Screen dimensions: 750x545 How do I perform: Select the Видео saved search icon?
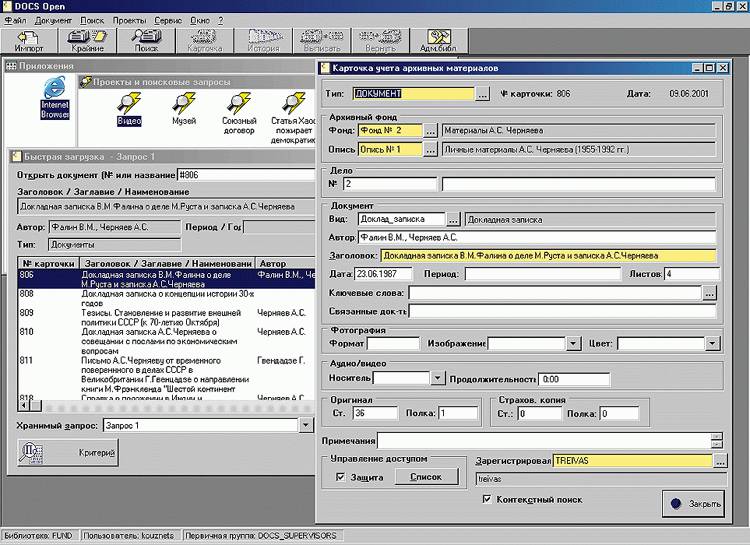click(129, 109)
